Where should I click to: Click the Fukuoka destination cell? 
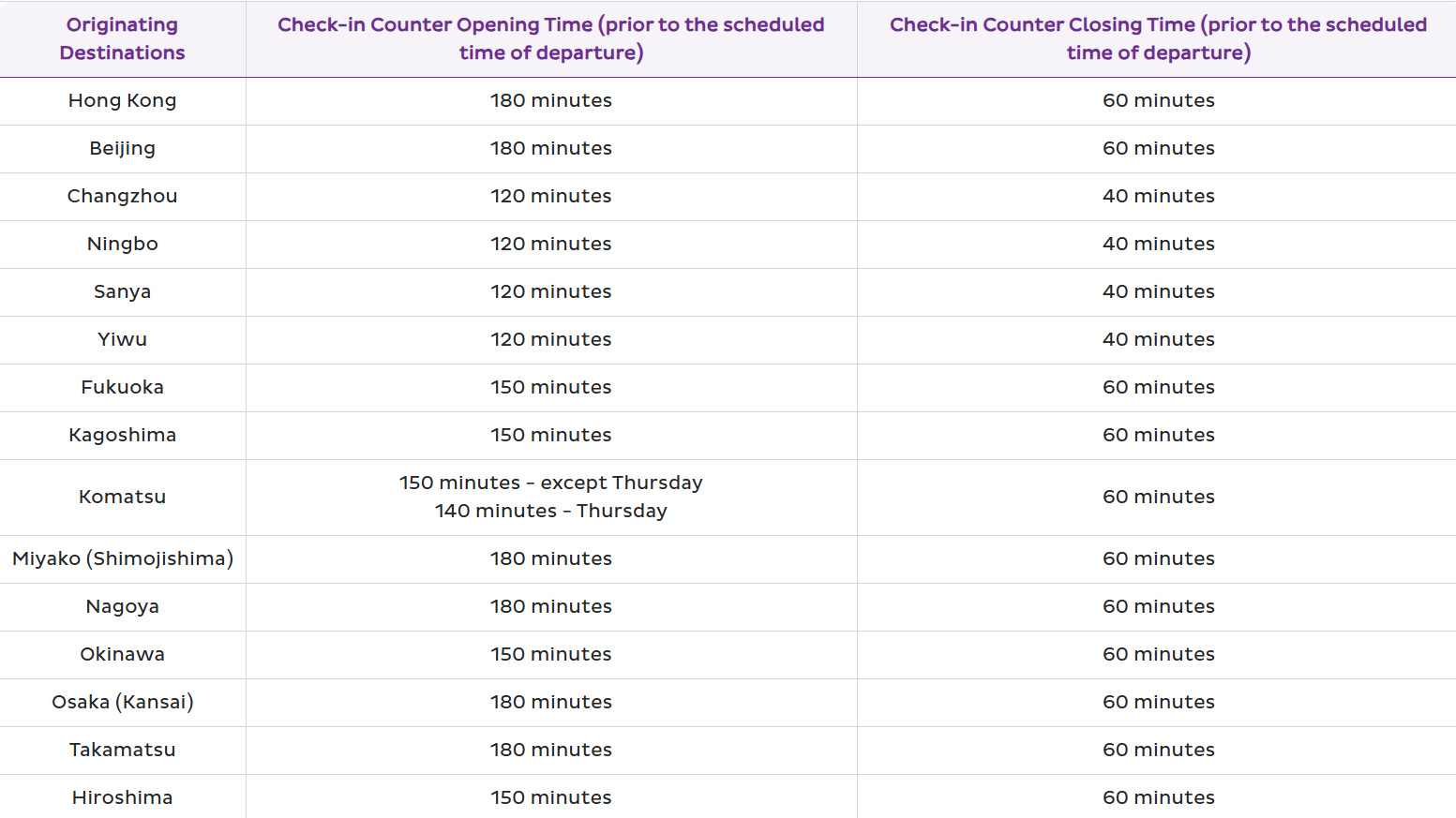click(x=122, y=387)
